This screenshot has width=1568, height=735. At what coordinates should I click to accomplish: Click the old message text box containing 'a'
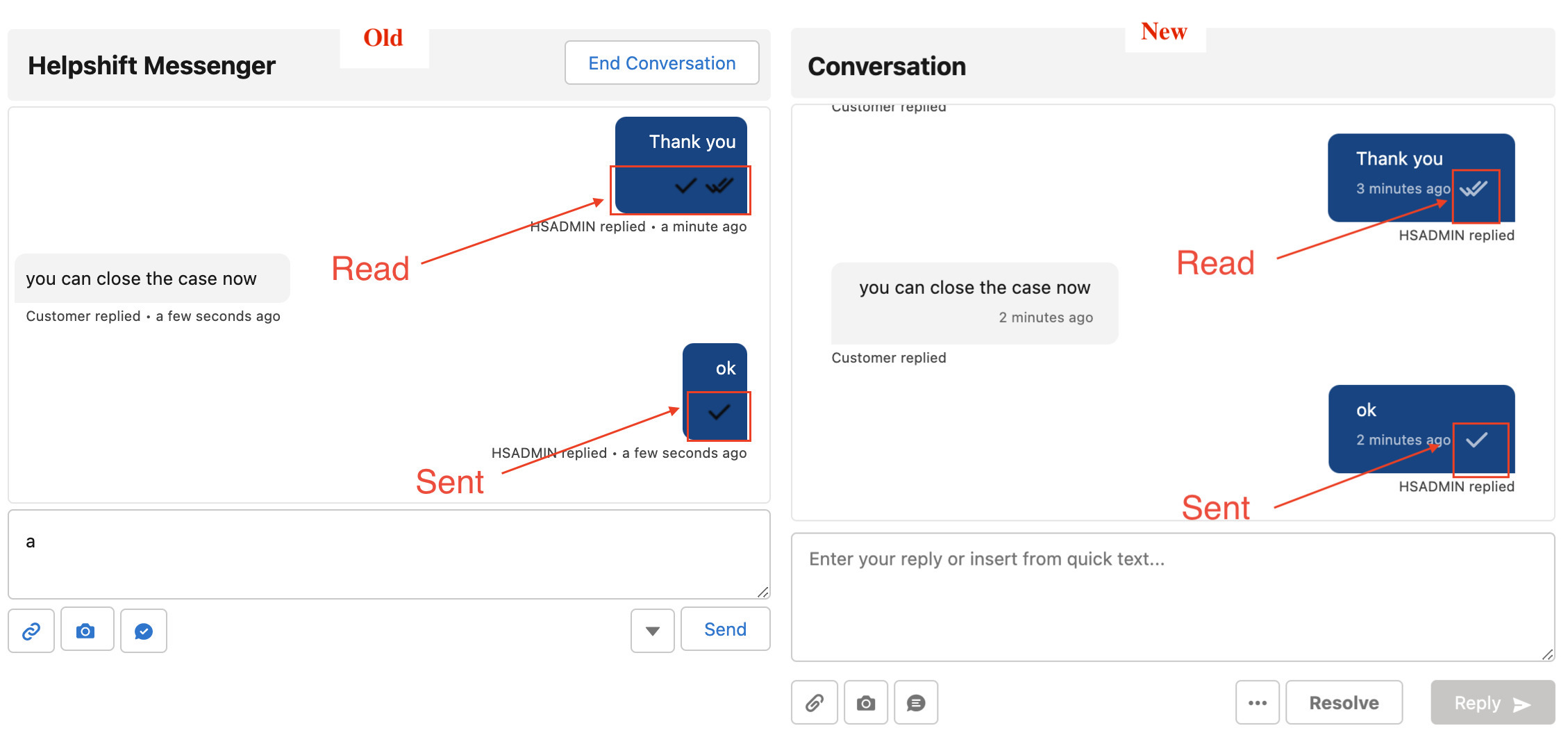(x=389, y=554)
